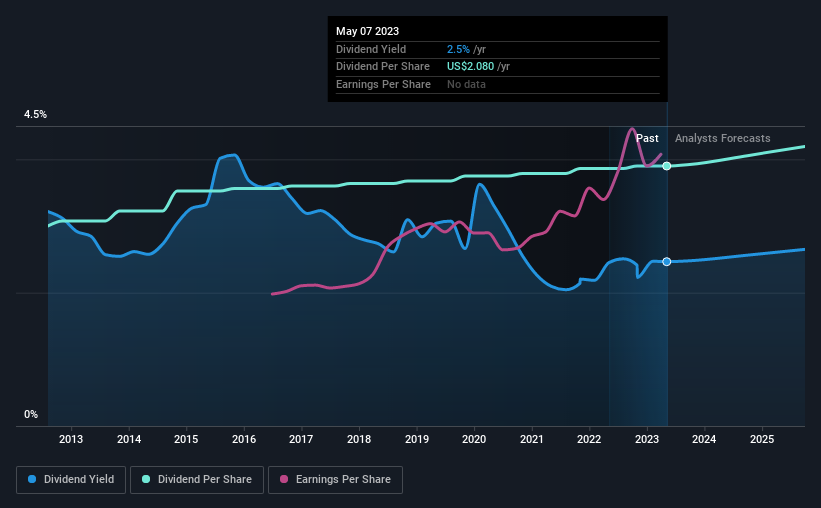Screen dimensions: 821x508
Task: Click the 0% y-axis label
Action: click(x=31, y=414)
